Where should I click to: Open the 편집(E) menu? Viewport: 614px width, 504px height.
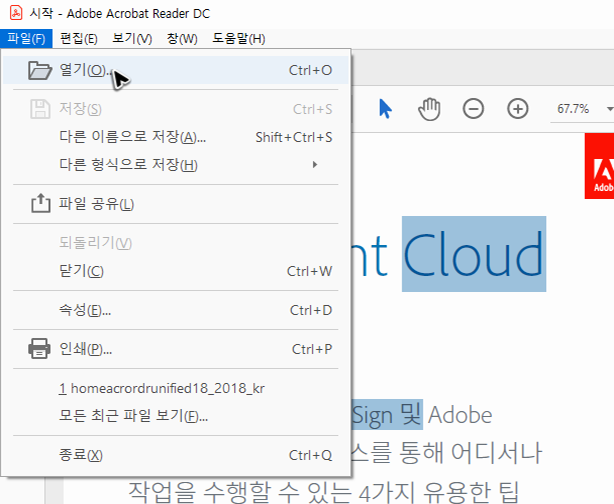pyautogui.click(x=79, y=39)
